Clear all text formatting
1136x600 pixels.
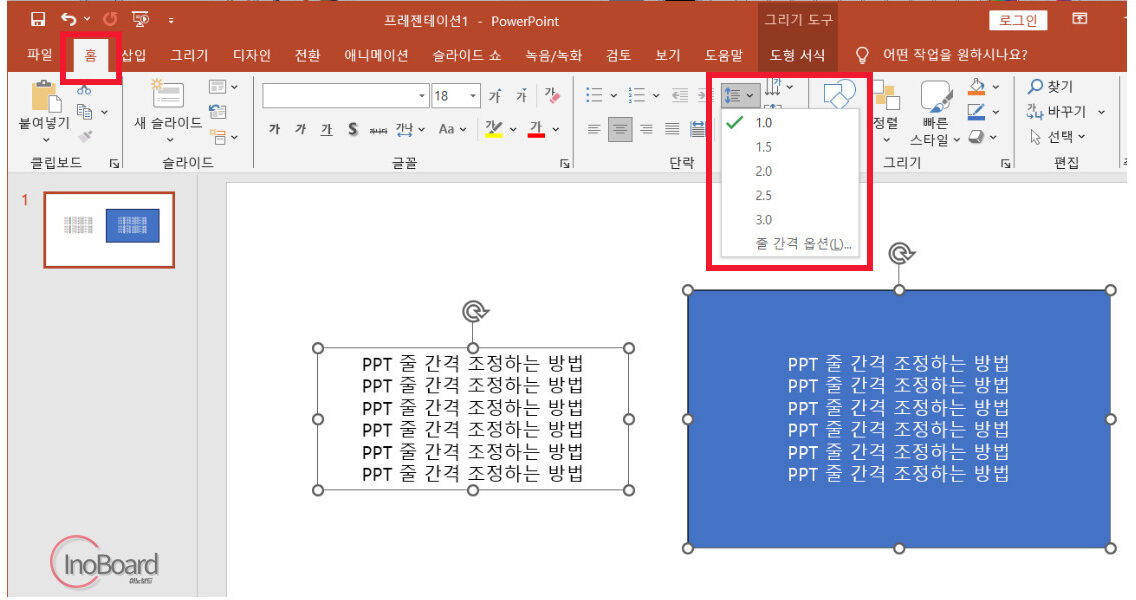[552, 96]
